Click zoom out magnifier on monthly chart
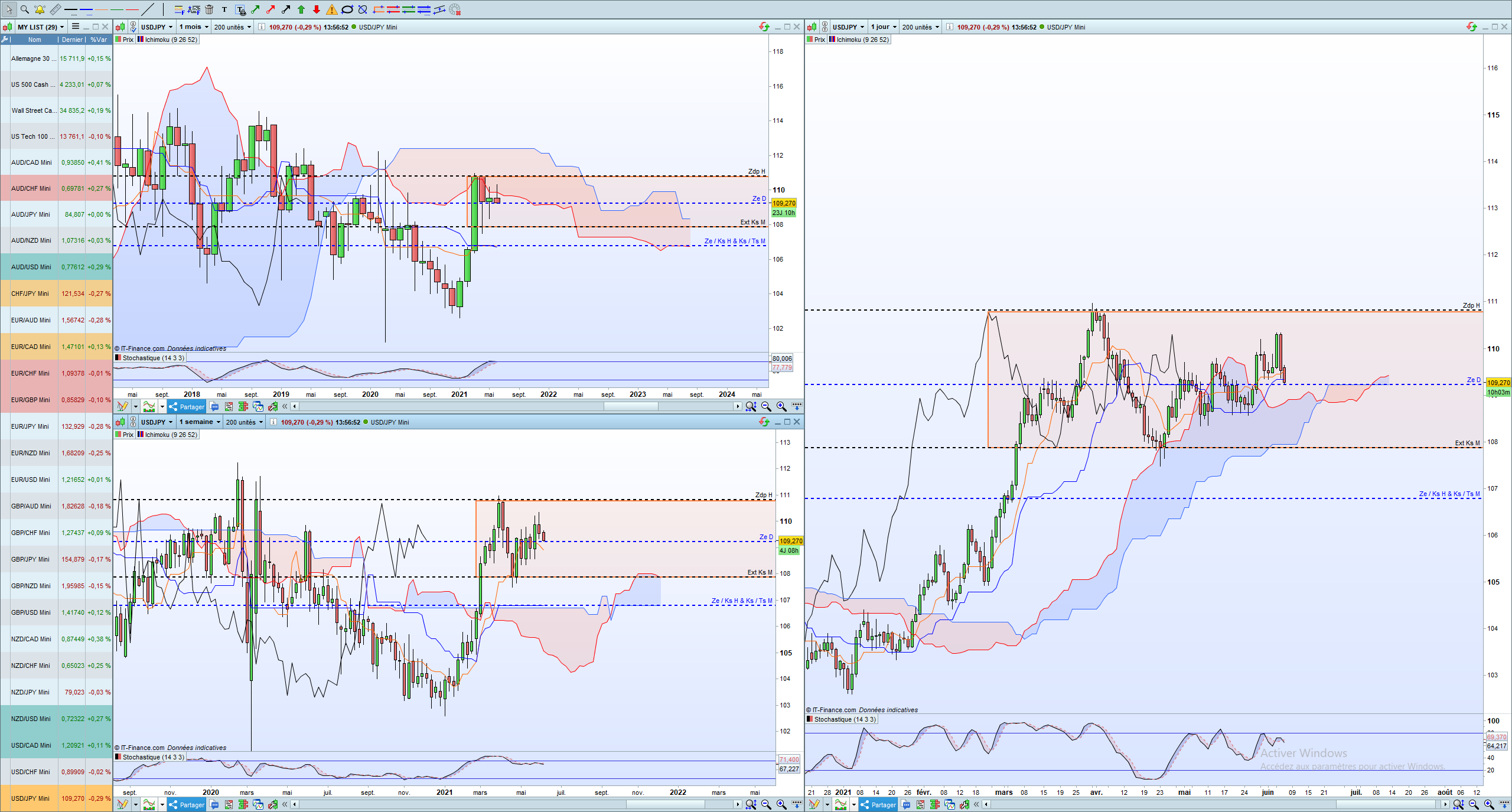Viewport: 1512px width, 812px height. click(766, 406)
